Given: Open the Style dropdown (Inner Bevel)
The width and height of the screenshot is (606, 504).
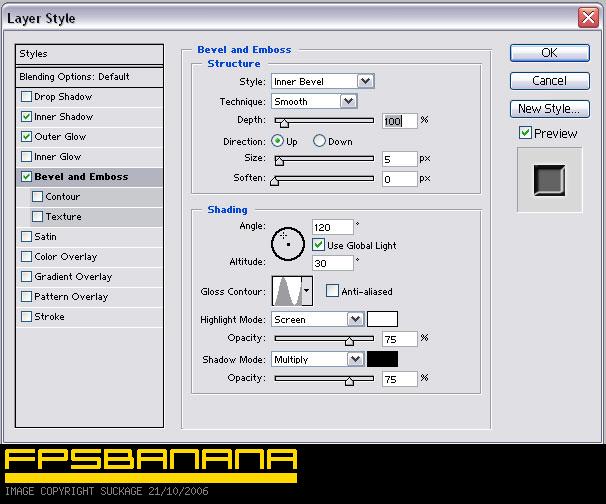Looking at the screenshot, I should pos(365,82).
